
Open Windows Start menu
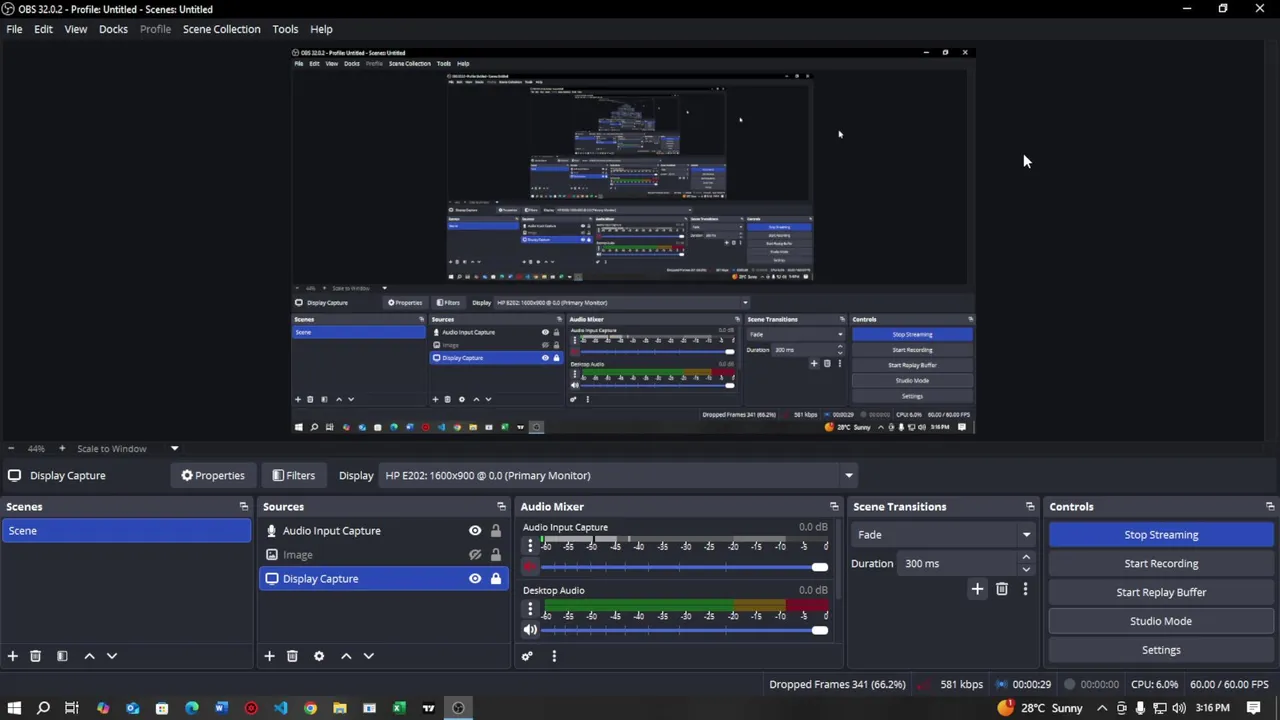click(x=14, y=708)
